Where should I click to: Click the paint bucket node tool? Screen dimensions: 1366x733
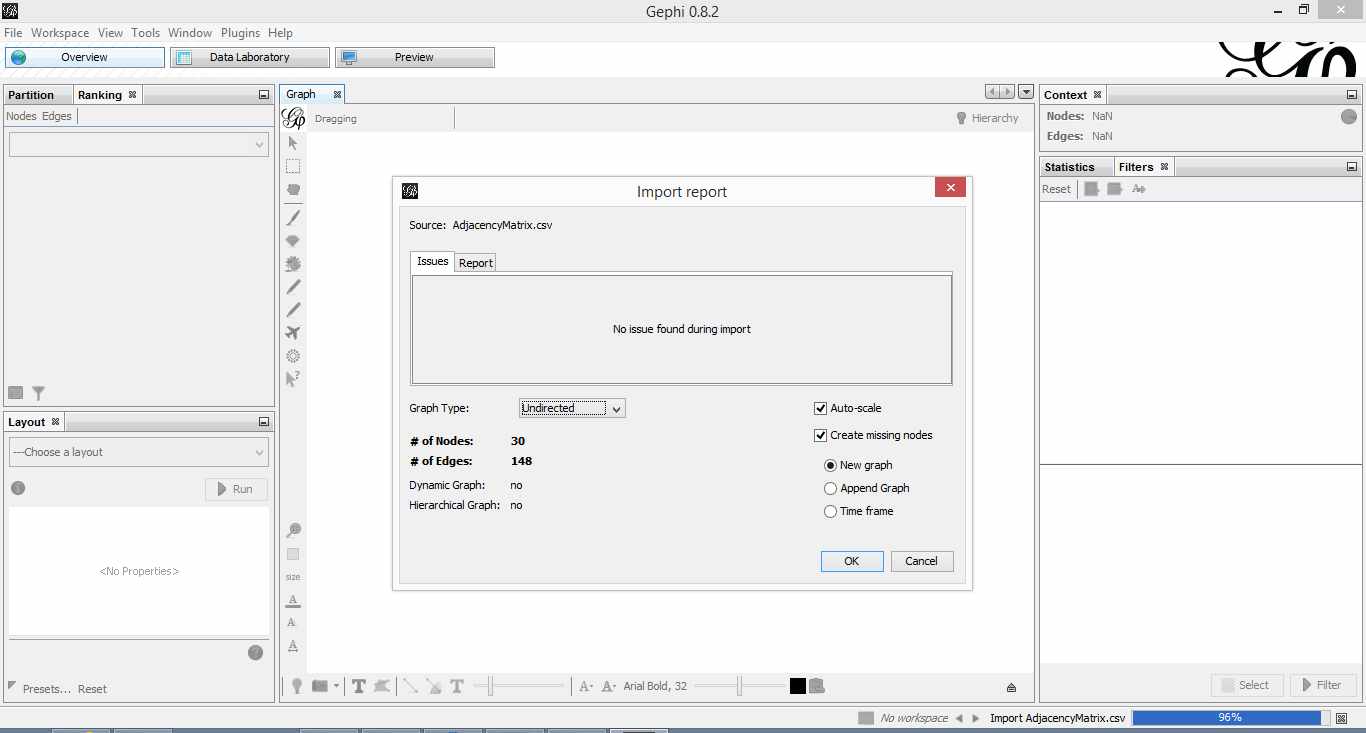293,241
